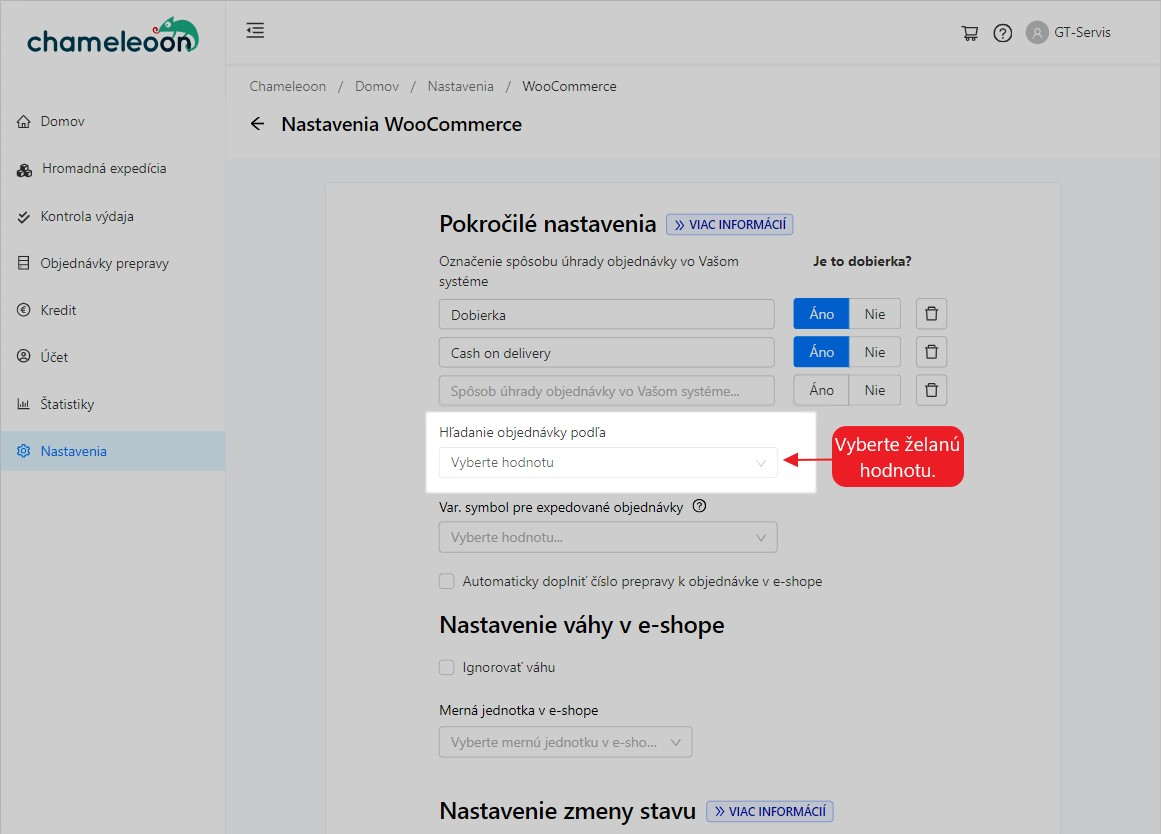Open the Hľadanie objednávky podľa dropdown
Image resolution: width=1161 pixels, height=834 pixels.
point(607,463)
